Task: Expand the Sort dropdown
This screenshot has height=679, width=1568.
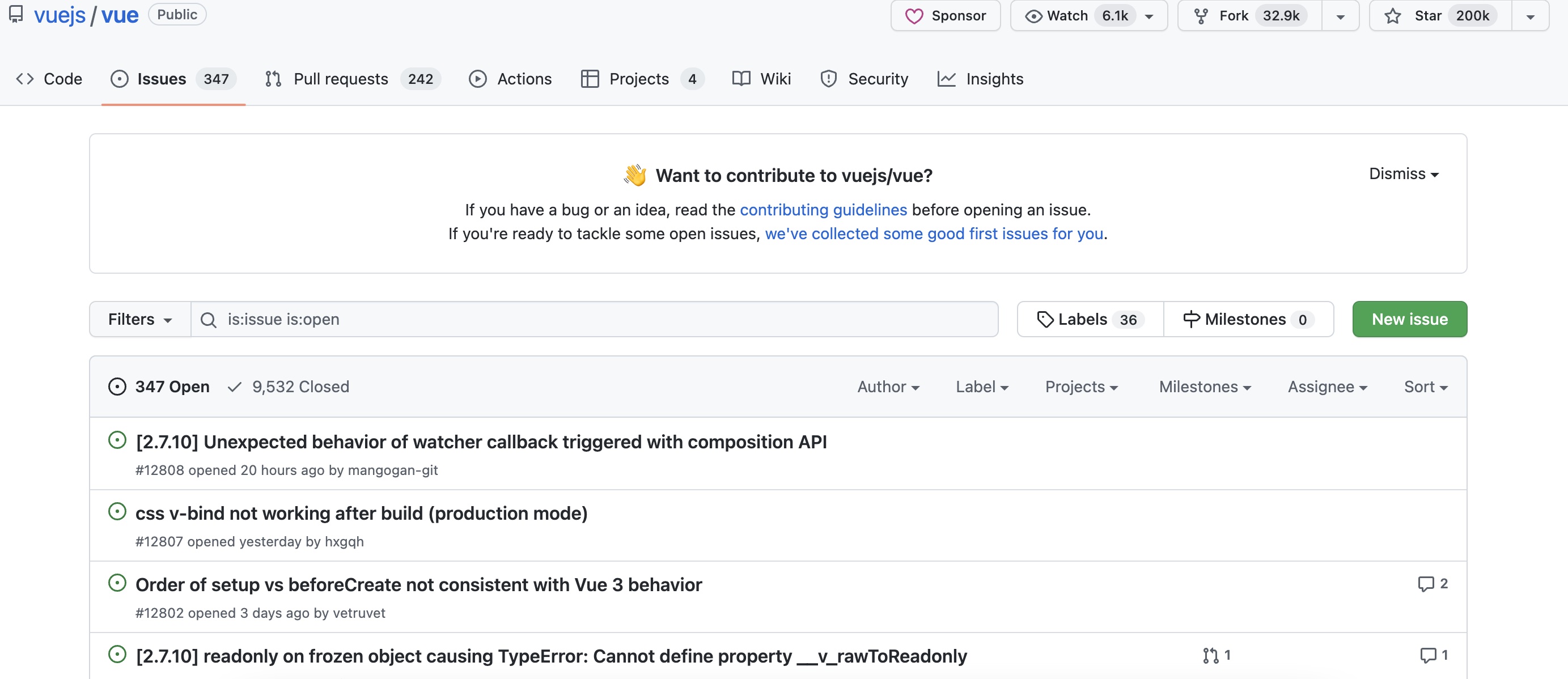Action: pyautogui.click(x=1426, y=387)
